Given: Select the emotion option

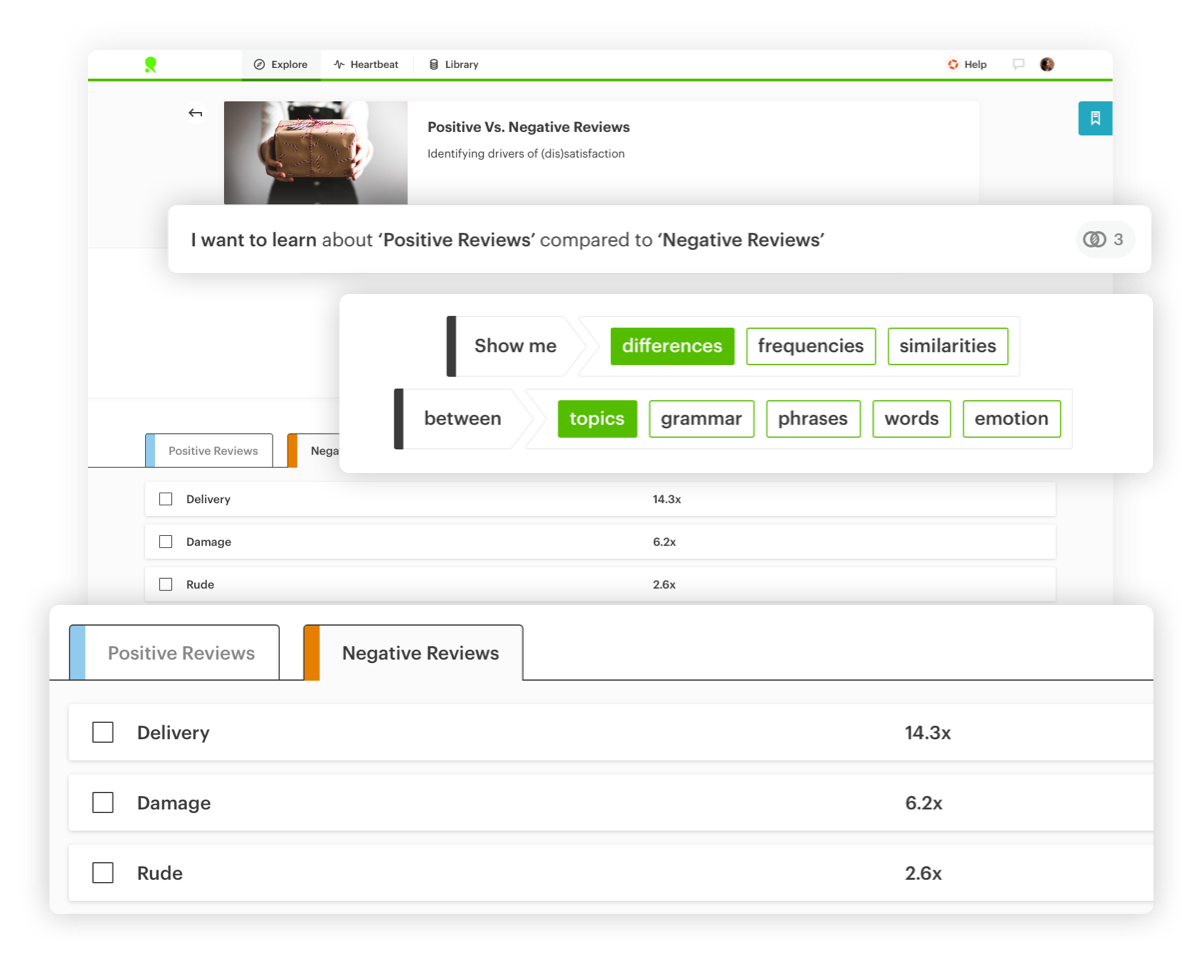Looking at the screenshot, I should click(1011, 418).
